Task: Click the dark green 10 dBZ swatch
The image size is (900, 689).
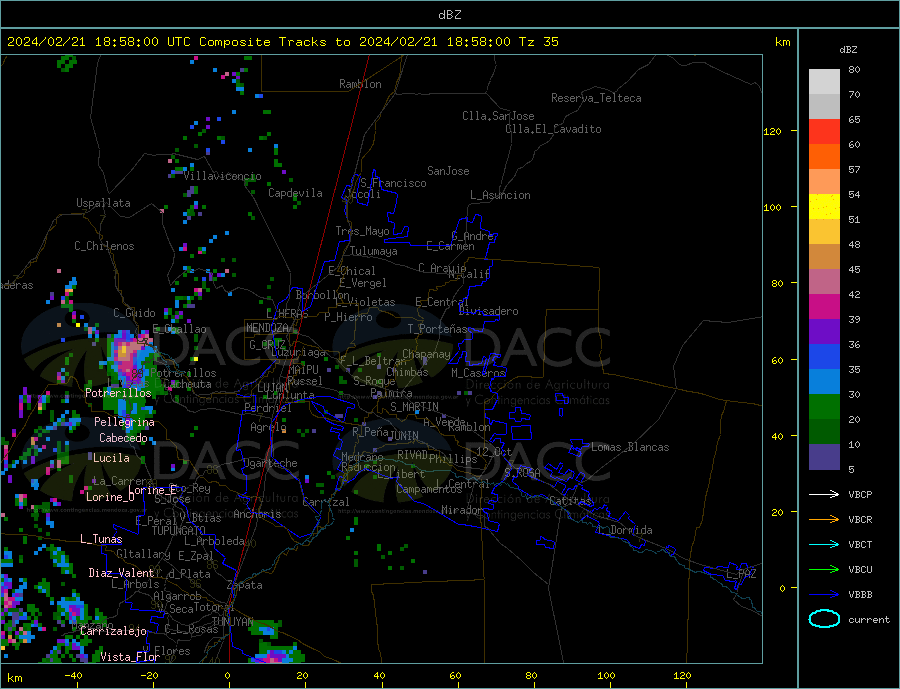Action: coord(824,431)
